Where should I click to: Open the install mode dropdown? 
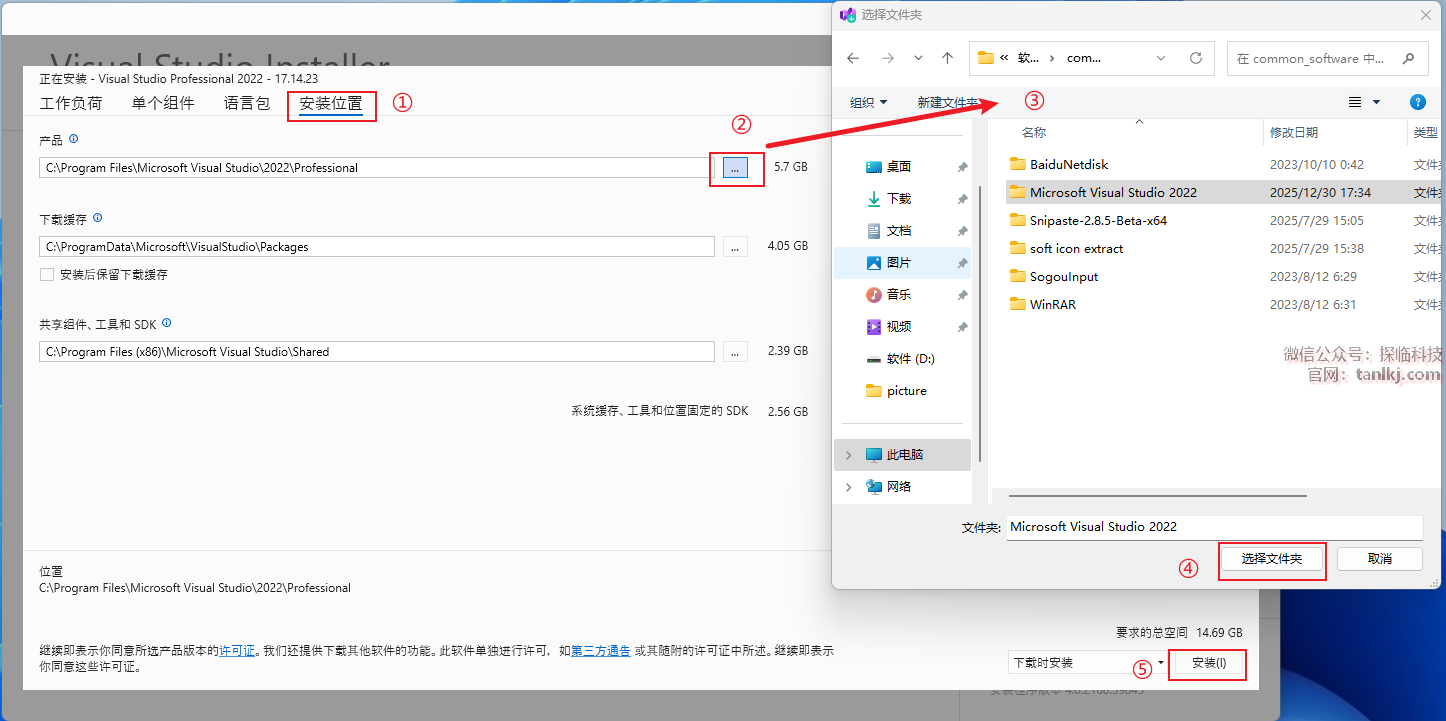1160,662
